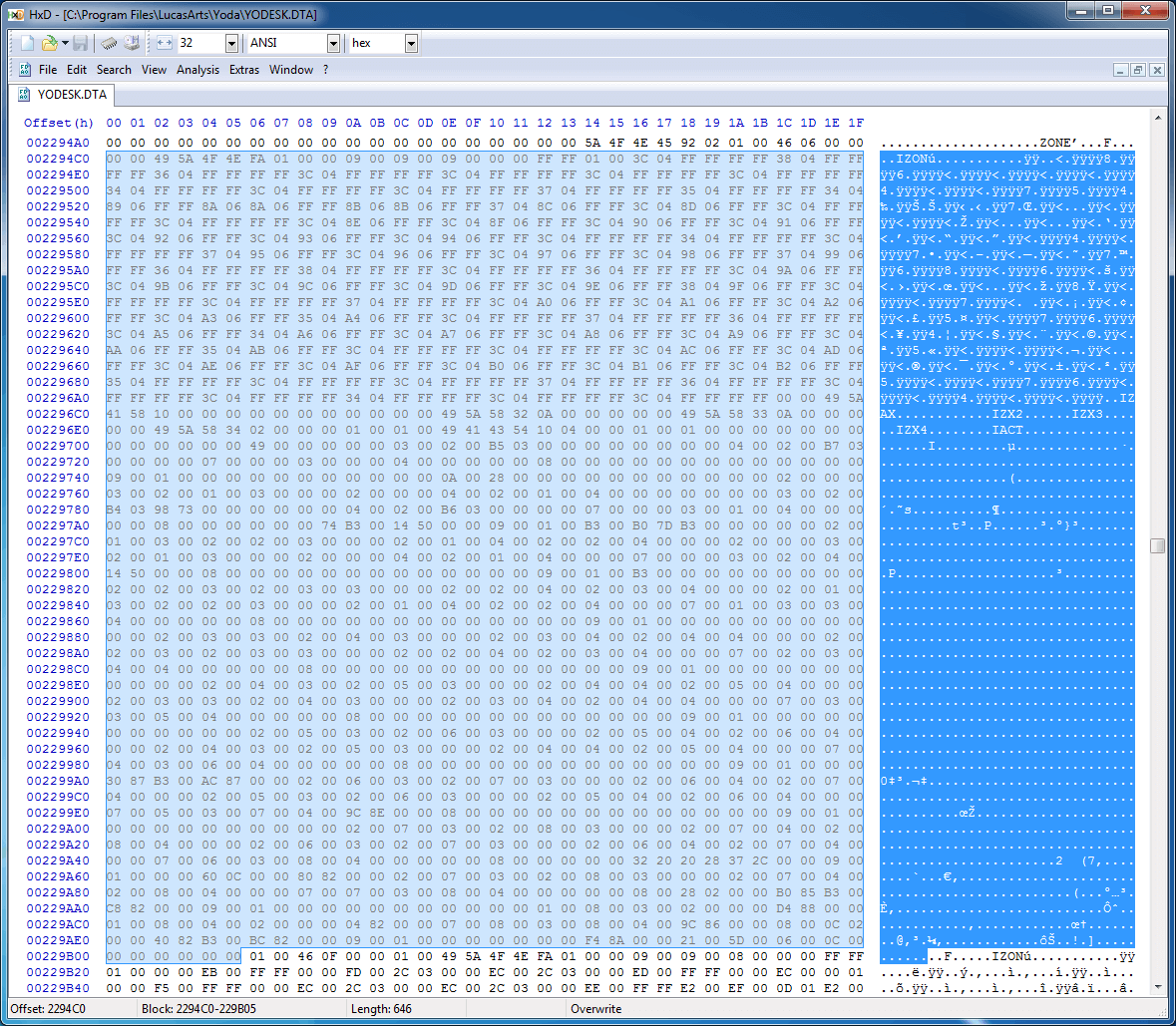The width and height of the screenshot is (1176, 1026).
Task: Open the ANSI charset dropdown
Action: [333, 43]
